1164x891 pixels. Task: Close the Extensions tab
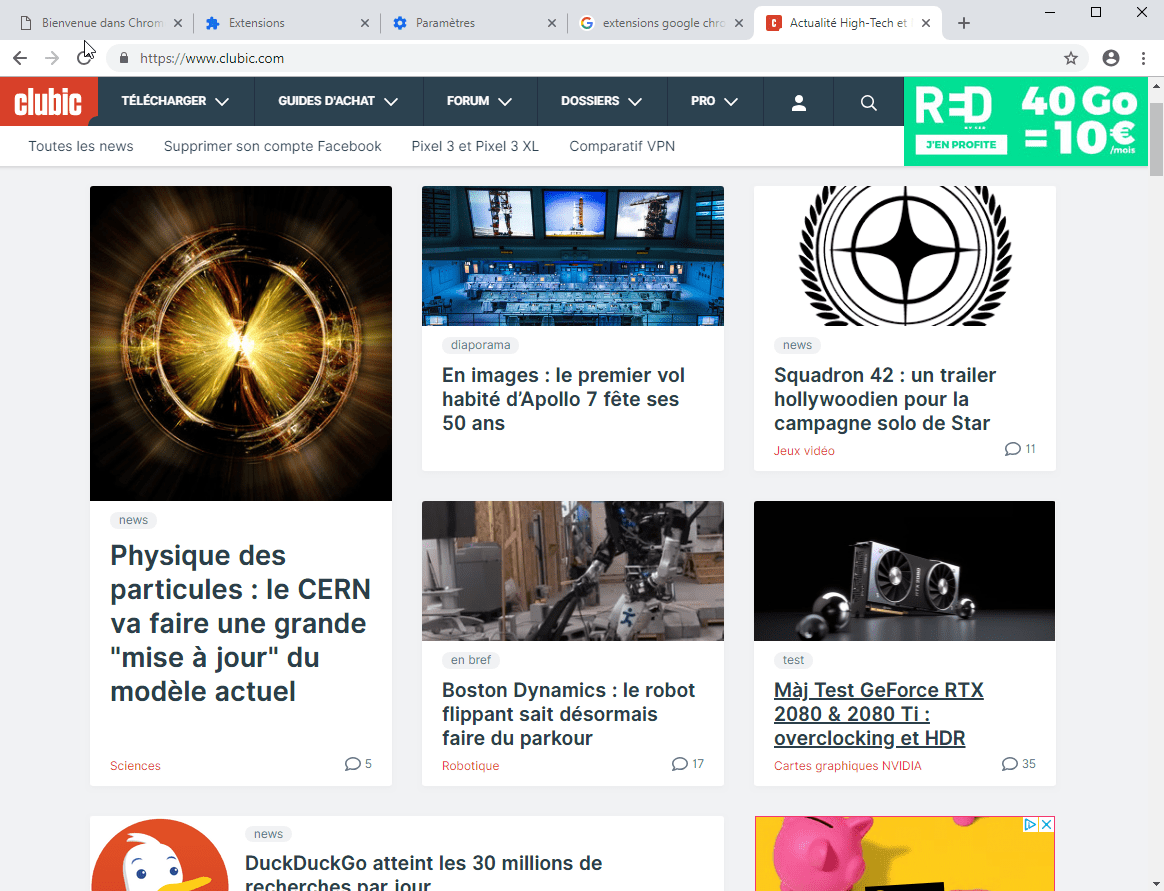[x=364, y=23]
